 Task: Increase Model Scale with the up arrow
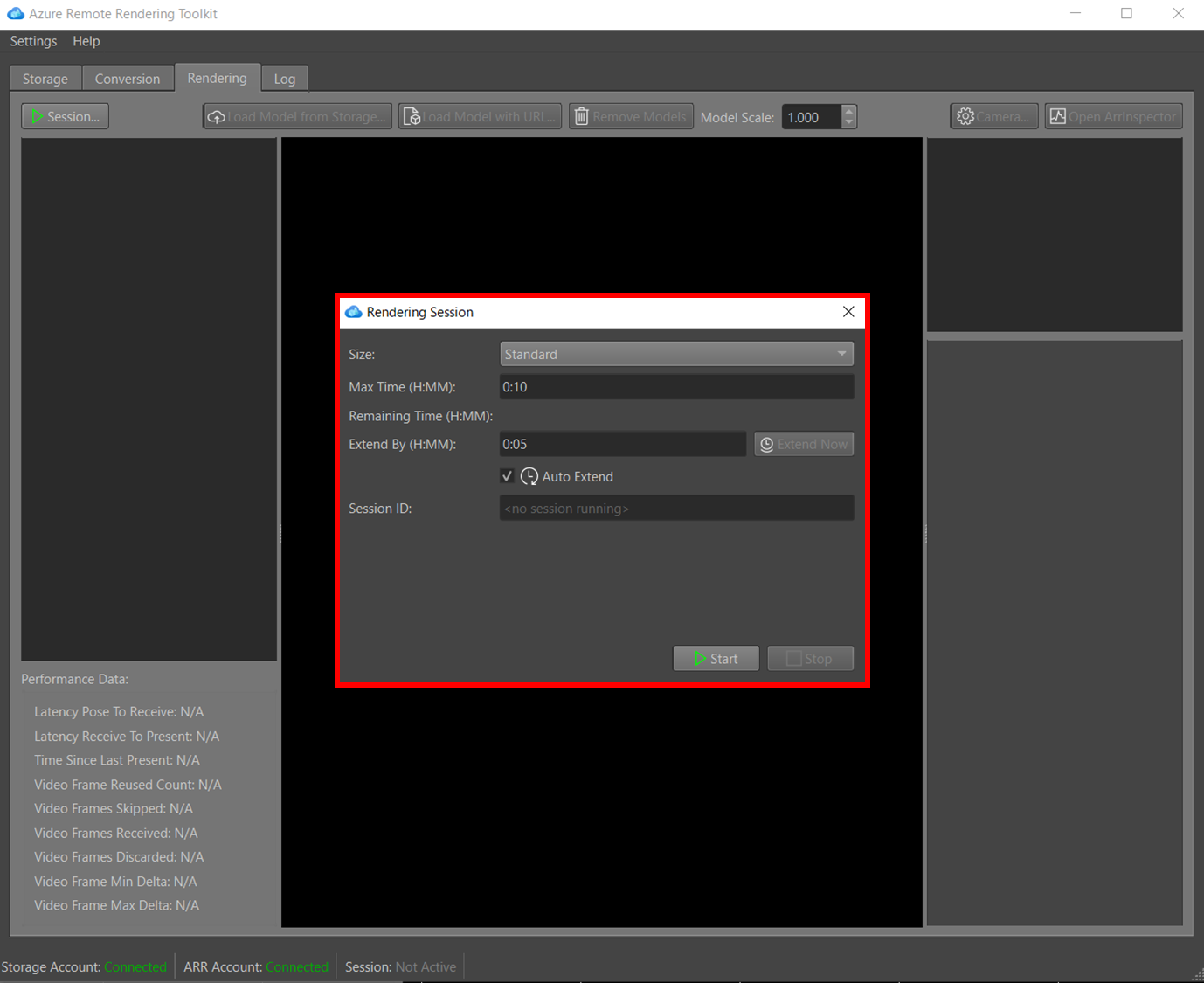pyautogui.click(x=848, y=111)
